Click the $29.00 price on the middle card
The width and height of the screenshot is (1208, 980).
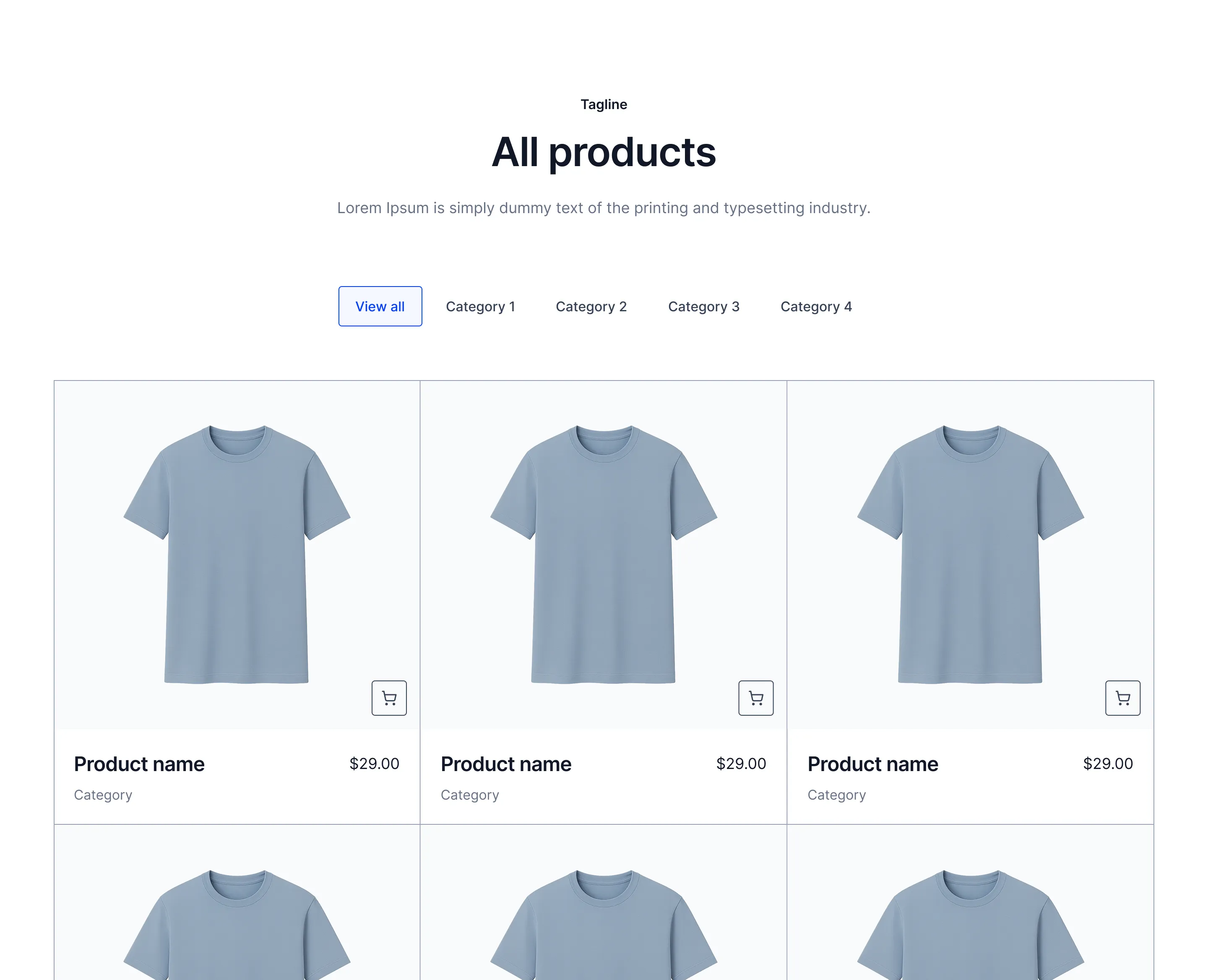(x=741, y=763)
